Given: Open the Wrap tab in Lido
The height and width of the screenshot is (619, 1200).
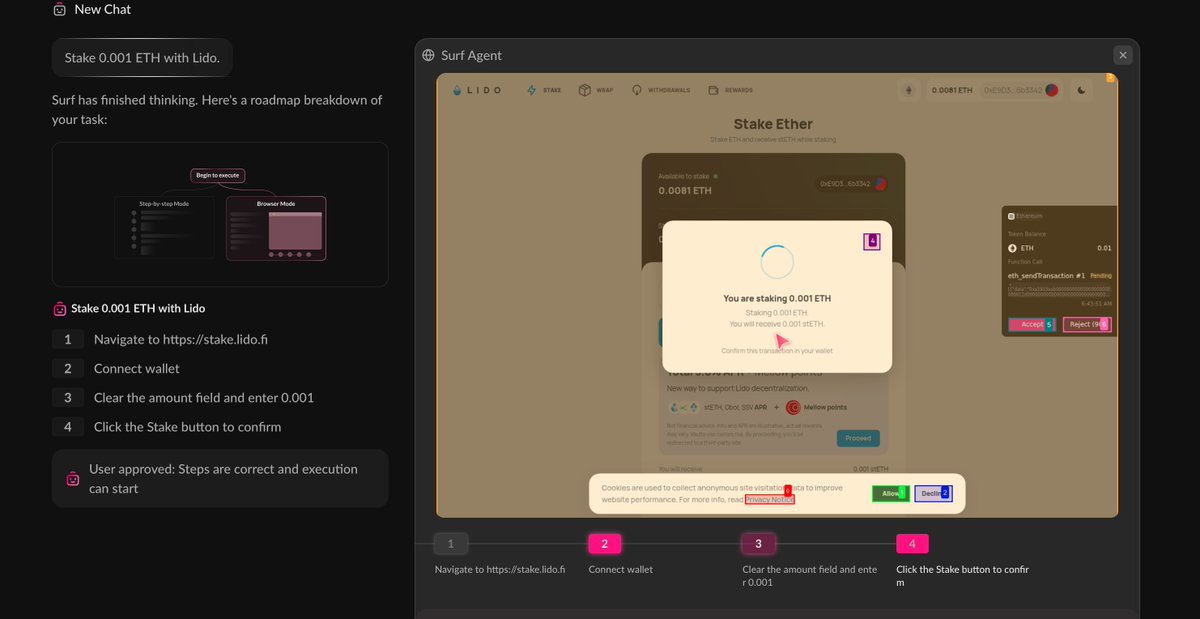Looking at the screenshot, I should [x=596, y=90].
